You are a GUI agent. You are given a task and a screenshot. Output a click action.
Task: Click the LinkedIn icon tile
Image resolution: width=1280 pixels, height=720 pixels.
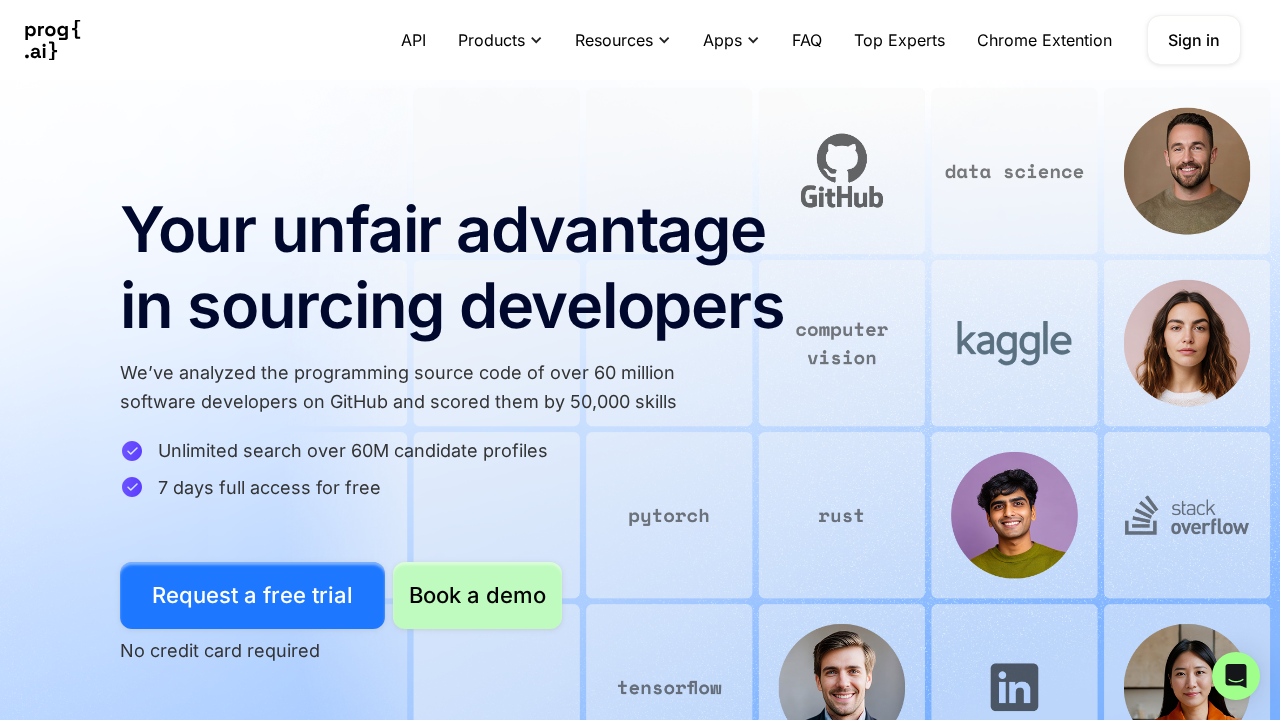click(1014, 686)
